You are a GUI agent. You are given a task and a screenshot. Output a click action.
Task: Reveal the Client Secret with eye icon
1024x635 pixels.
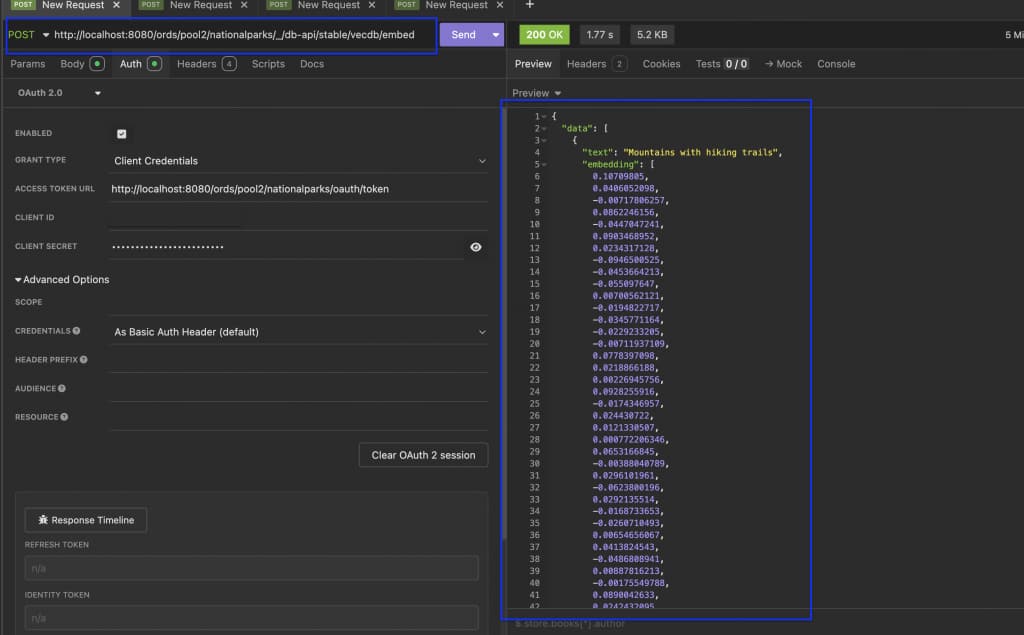coord(475,246)
